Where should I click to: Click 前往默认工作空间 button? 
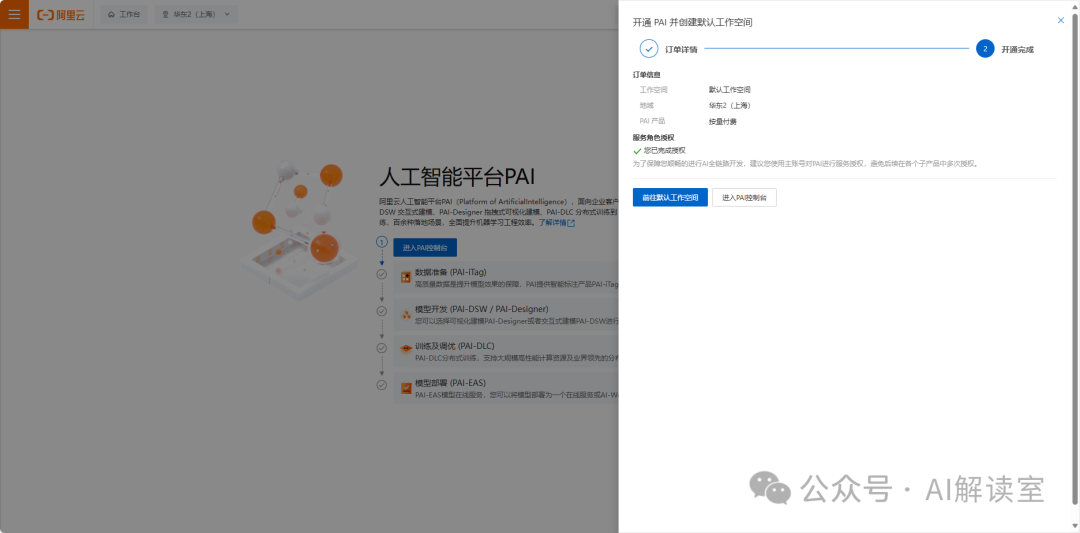[670, 197]
